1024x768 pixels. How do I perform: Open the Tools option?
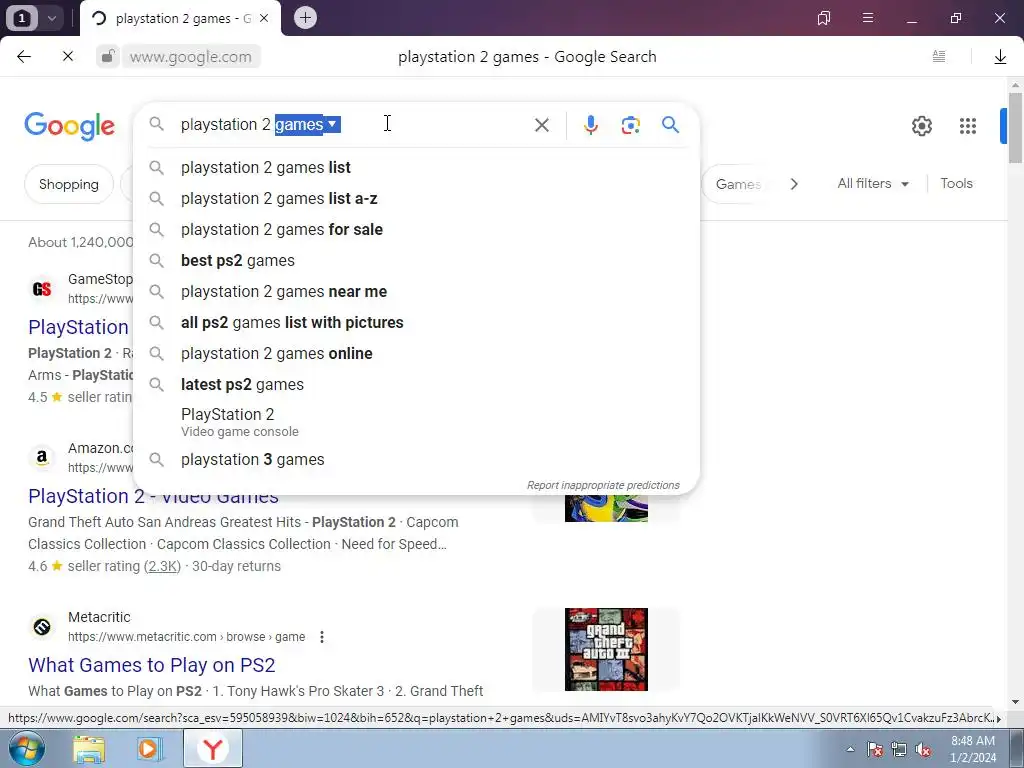pyautogui.click(x=956, y=184)
